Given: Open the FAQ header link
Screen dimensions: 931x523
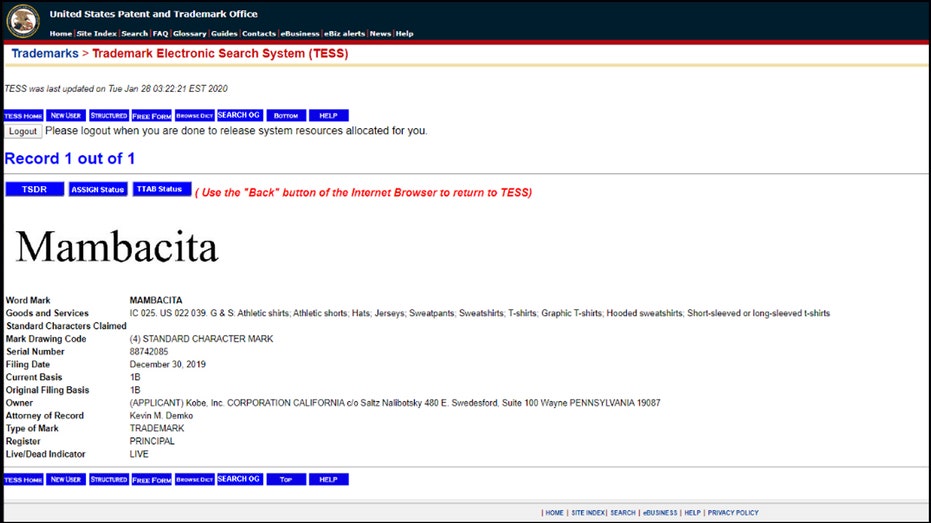Looking at the screenshot, I should pos(160,34).
